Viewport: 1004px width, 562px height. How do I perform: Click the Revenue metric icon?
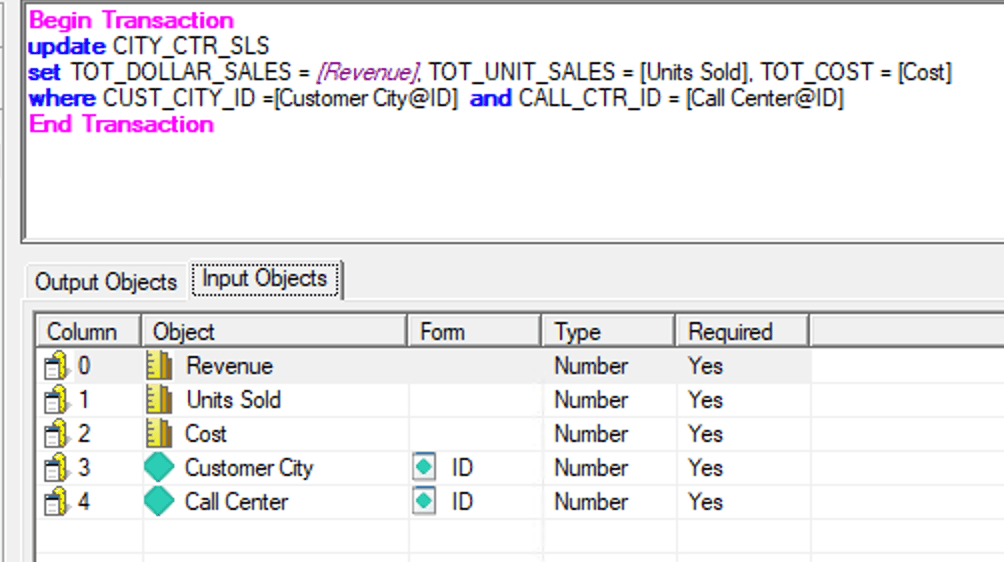[x=159, y=366]
